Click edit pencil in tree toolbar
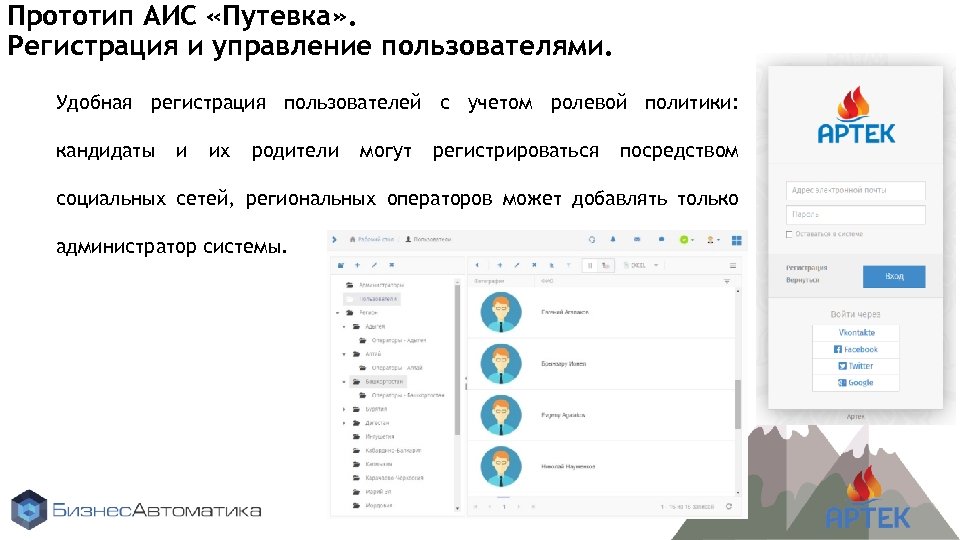960x540 pixels. tap(374, 265)
